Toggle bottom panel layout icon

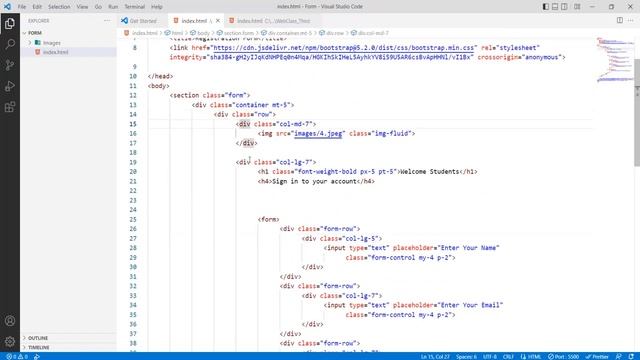click(x=555, y=7)
